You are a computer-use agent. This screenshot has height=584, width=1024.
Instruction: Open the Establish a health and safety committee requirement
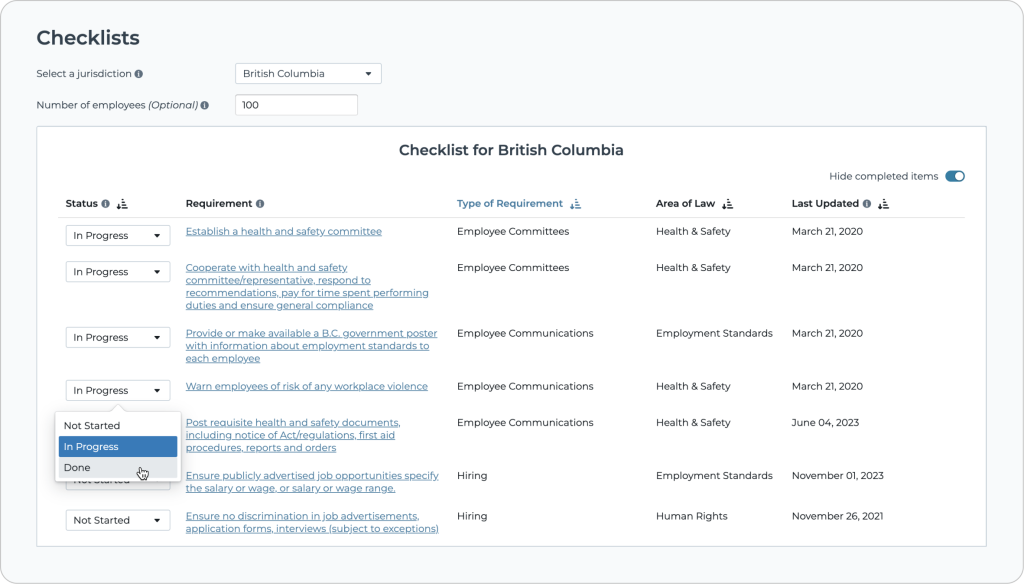(283, 231)
